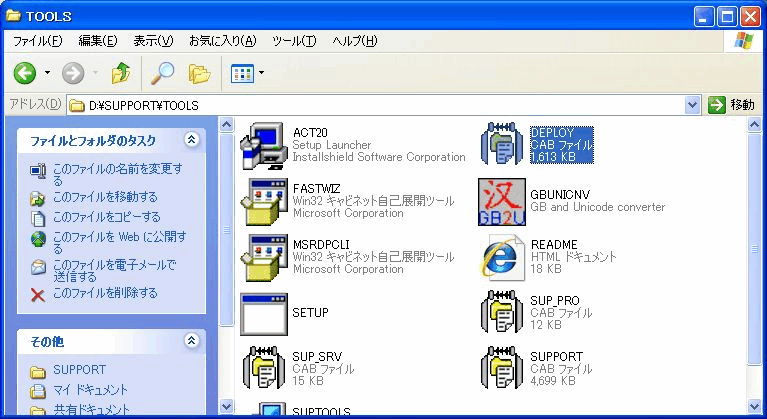Click the SETUP file name label
767x419 pixels.
311,312
